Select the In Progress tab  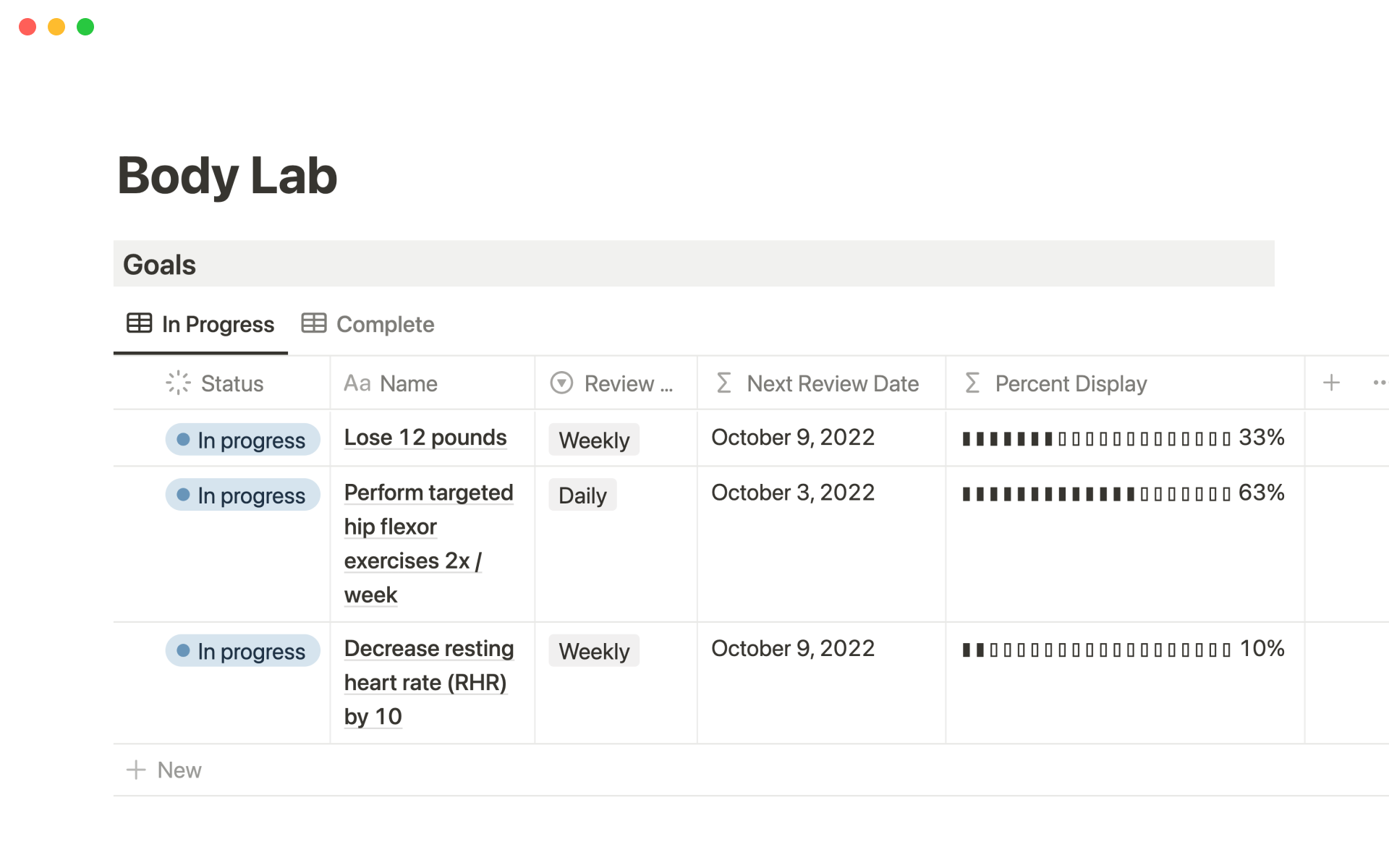[217, 324]
